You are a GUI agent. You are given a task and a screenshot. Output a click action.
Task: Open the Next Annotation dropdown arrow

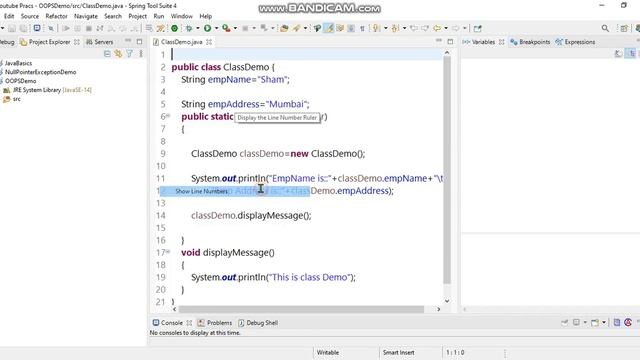pos(386,28)
